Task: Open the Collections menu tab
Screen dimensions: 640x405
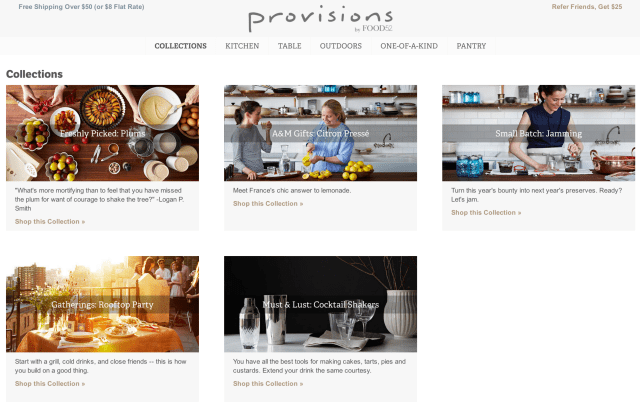Action: click(180, 46)
